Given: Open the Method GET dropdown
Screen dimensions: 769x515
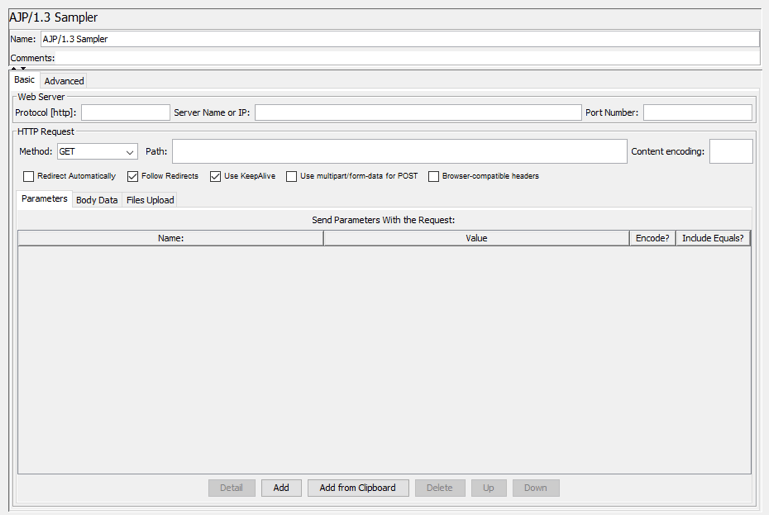Looking at the screenshot, I should point(97,152).
